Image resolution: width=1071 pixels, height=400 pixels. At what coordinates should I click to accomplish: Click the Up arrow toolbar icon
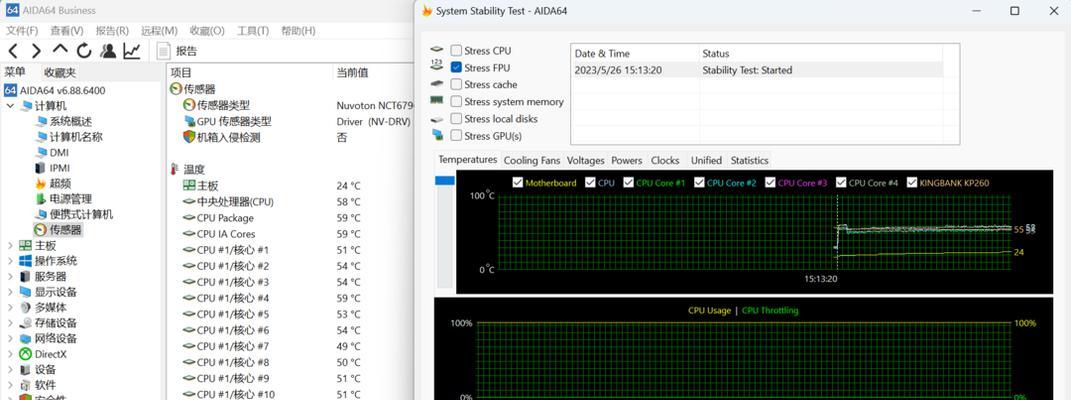click(60, 50)
